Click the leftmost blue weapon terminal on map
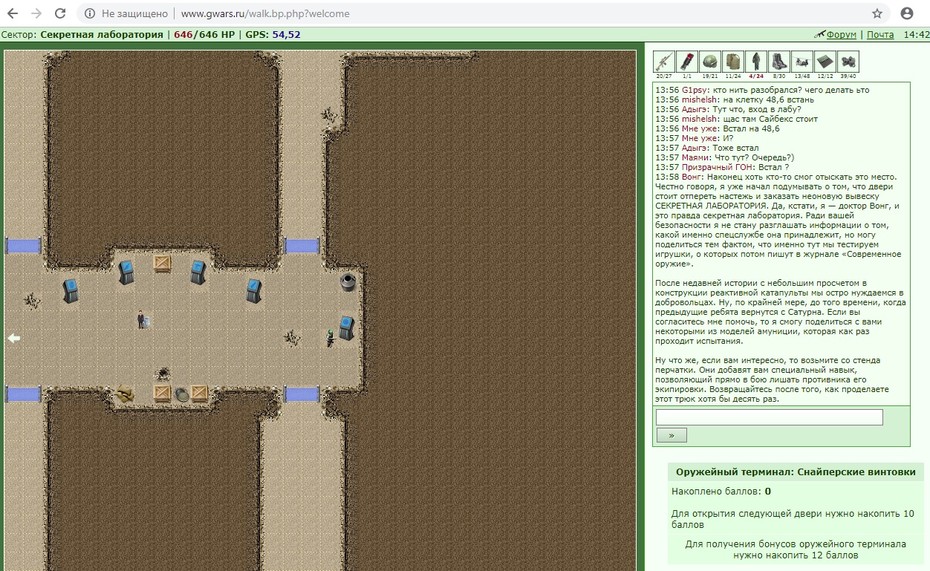Screen dimensions: 930x571 tap(71, 291)
